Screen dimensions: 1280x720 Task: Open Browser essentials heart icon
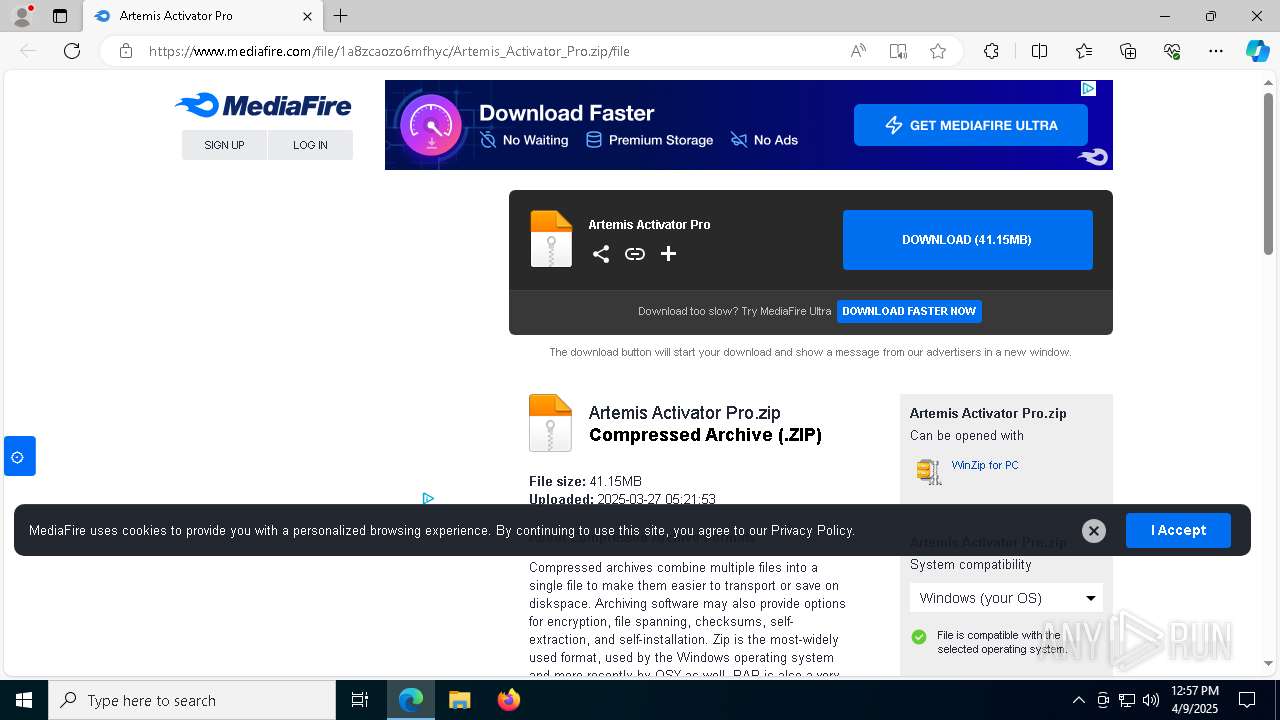[x=1172, y=51]
